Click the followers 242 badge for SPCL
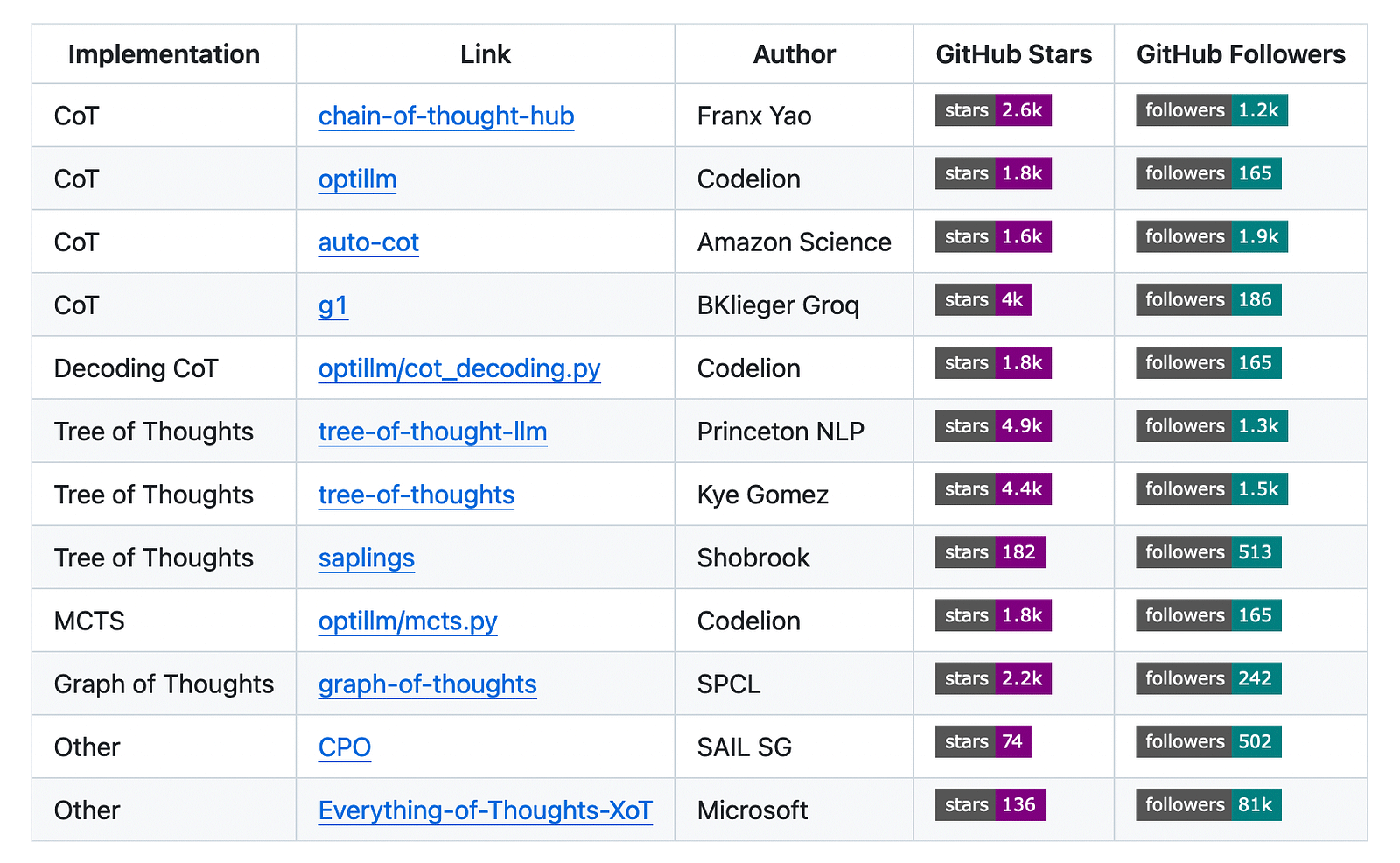 (1208, 679)
